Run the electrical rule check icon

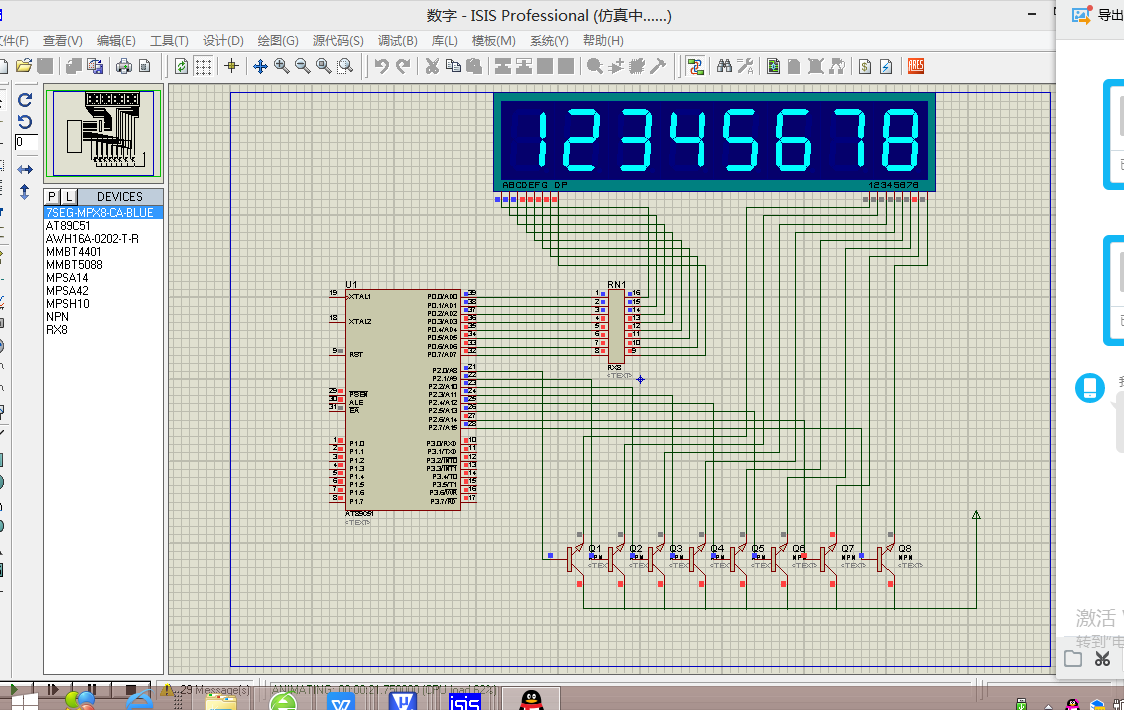pyautogui.click(x=887, y=67)
